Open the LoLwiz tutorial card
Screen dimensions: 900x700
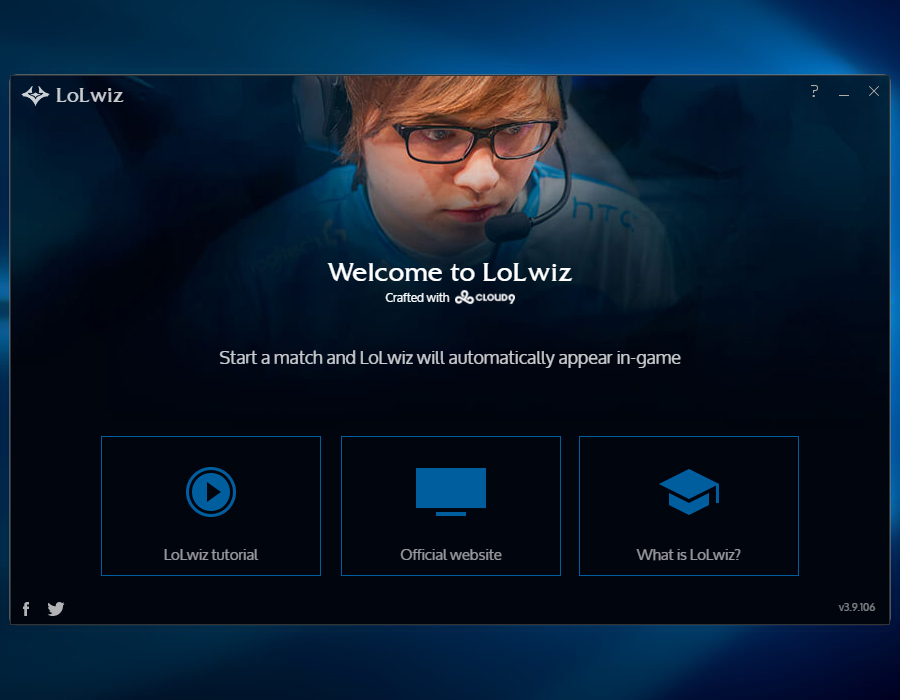tap(211, 505)
